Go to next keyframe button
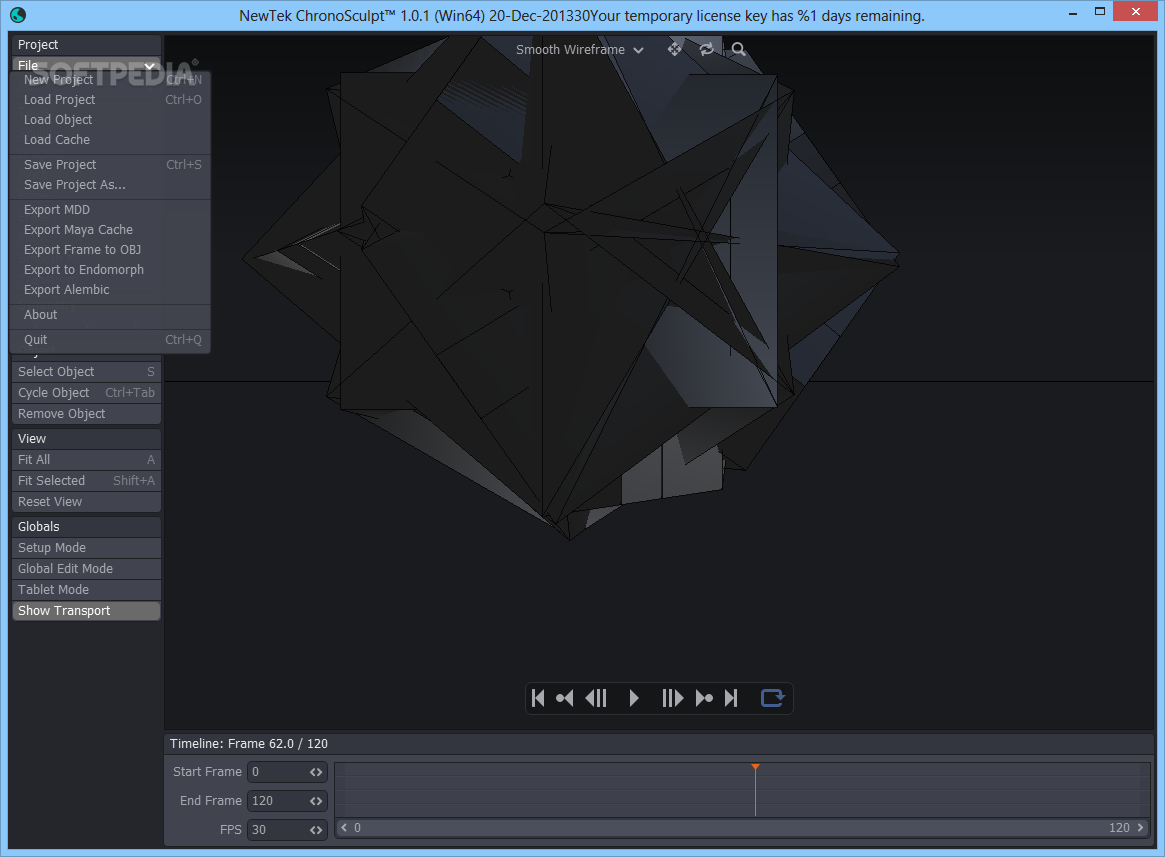1165x857 pixels. 704,698
